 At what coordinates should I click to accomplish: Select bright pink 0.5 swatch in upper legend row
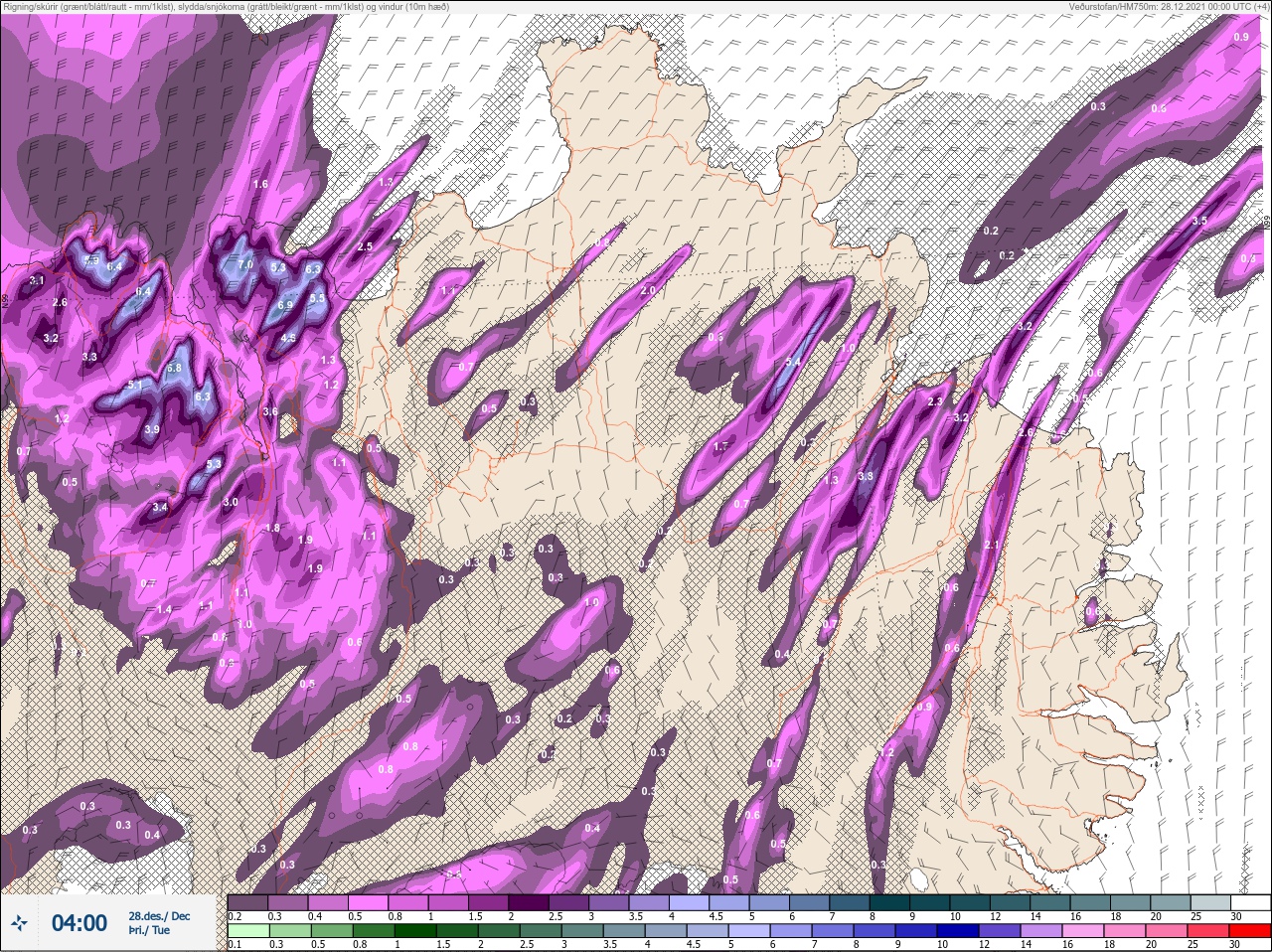click(x=371, y=902)
